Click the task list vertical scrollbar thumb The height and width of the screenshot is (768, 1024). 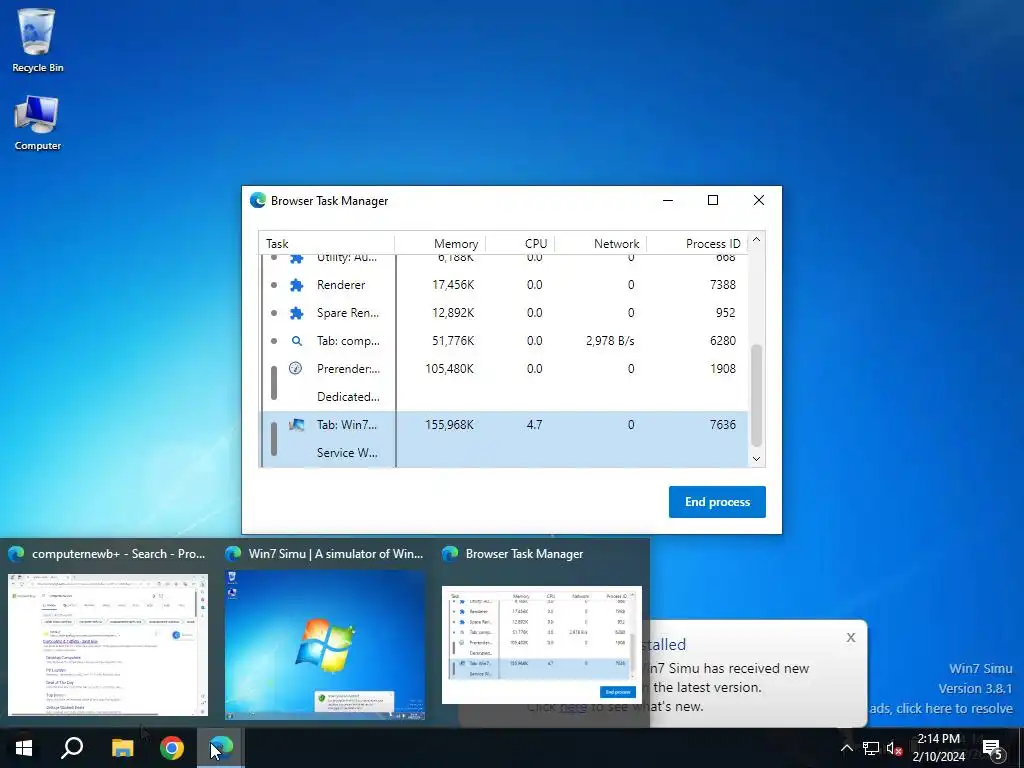[756, 395]
